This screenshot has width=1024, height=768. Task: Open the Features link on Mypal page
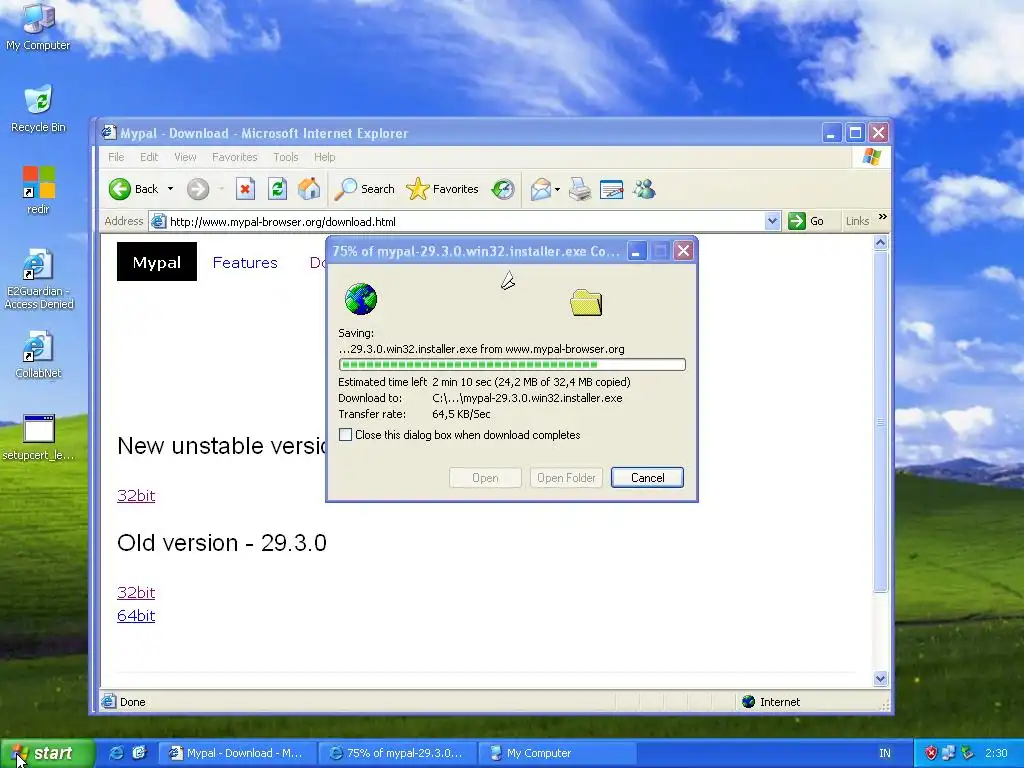(245, 263)
